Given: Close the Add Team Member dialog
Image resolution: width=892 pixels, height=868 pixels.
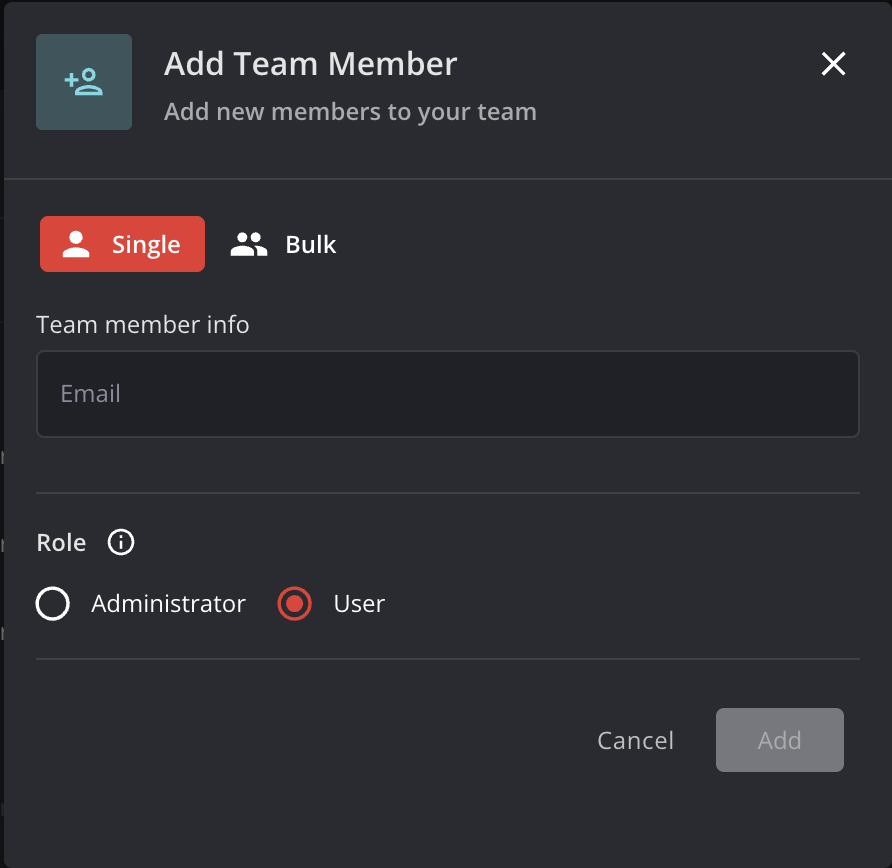Looking at the screenshot, I should click(833, 64).
